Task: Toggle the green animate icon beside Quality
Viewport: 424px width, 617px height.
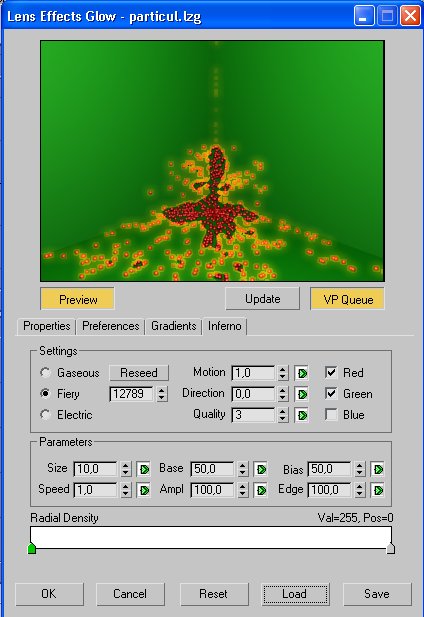Action: (x=302, y=415)
